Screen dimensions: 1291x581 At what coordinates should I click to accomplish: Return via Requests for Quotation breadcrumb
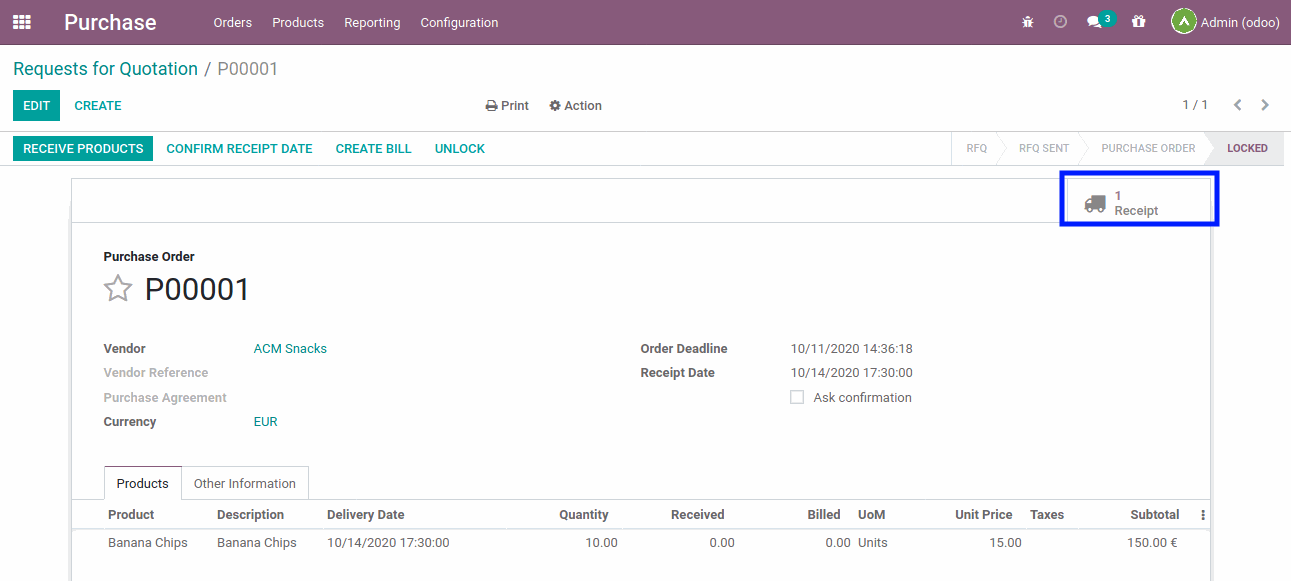click(x=105, y=68)
